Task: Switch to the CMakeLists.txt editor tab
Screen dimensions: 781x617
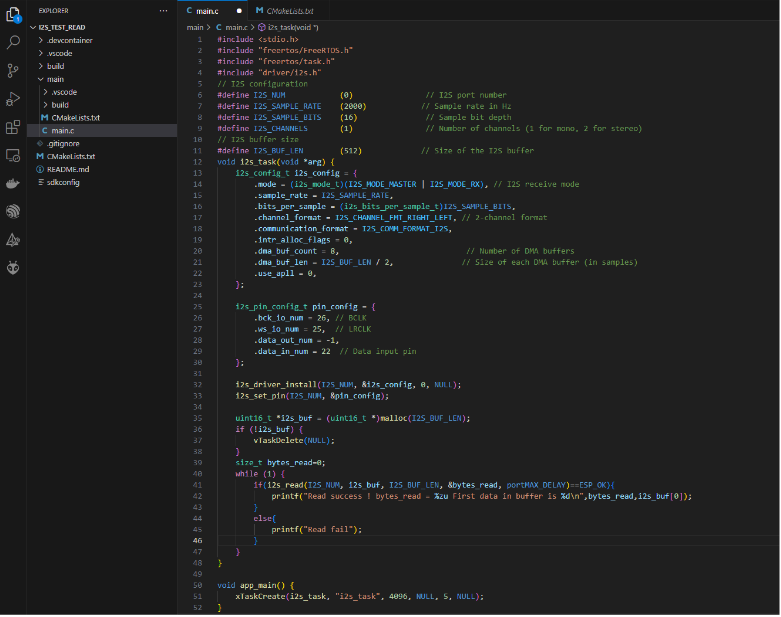Action: tap(291, 10)
